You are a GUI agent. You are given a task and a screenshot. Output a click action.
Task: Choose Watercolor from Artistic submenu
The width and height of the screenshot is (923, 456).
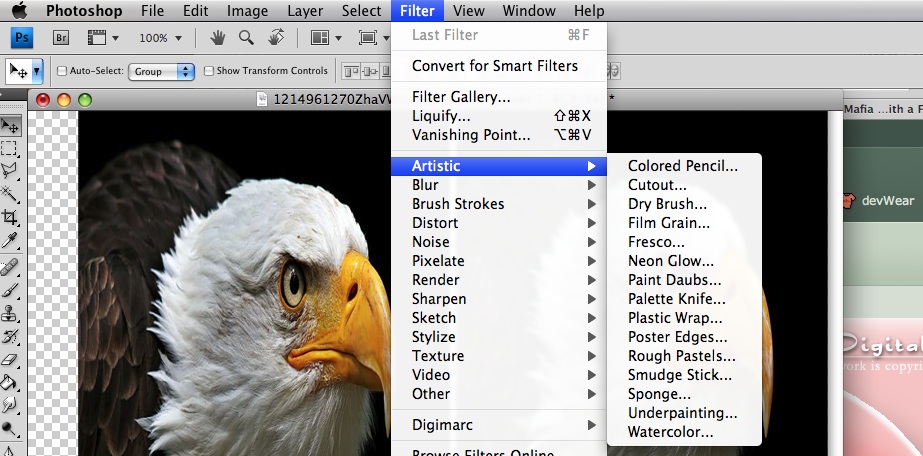(x=670, y=432)
